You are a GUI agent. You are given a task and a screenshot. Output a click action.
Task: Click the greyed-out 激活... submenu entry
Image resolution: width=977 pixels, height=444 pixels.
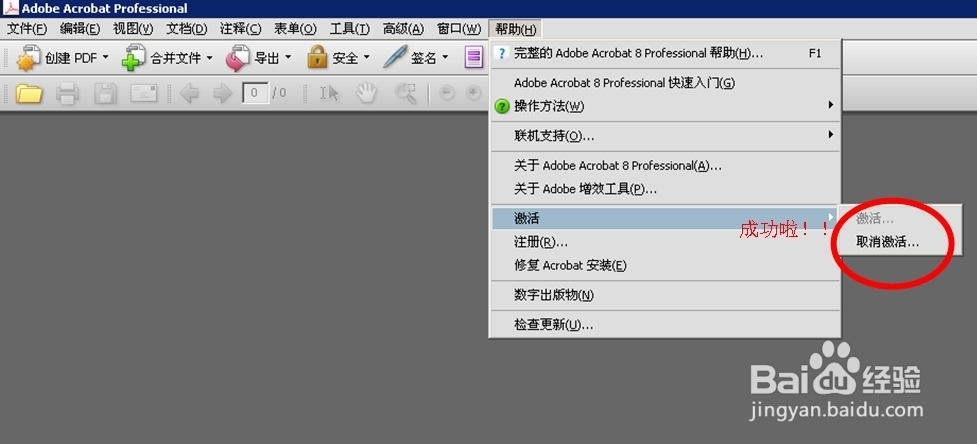(x=900, y=219)
